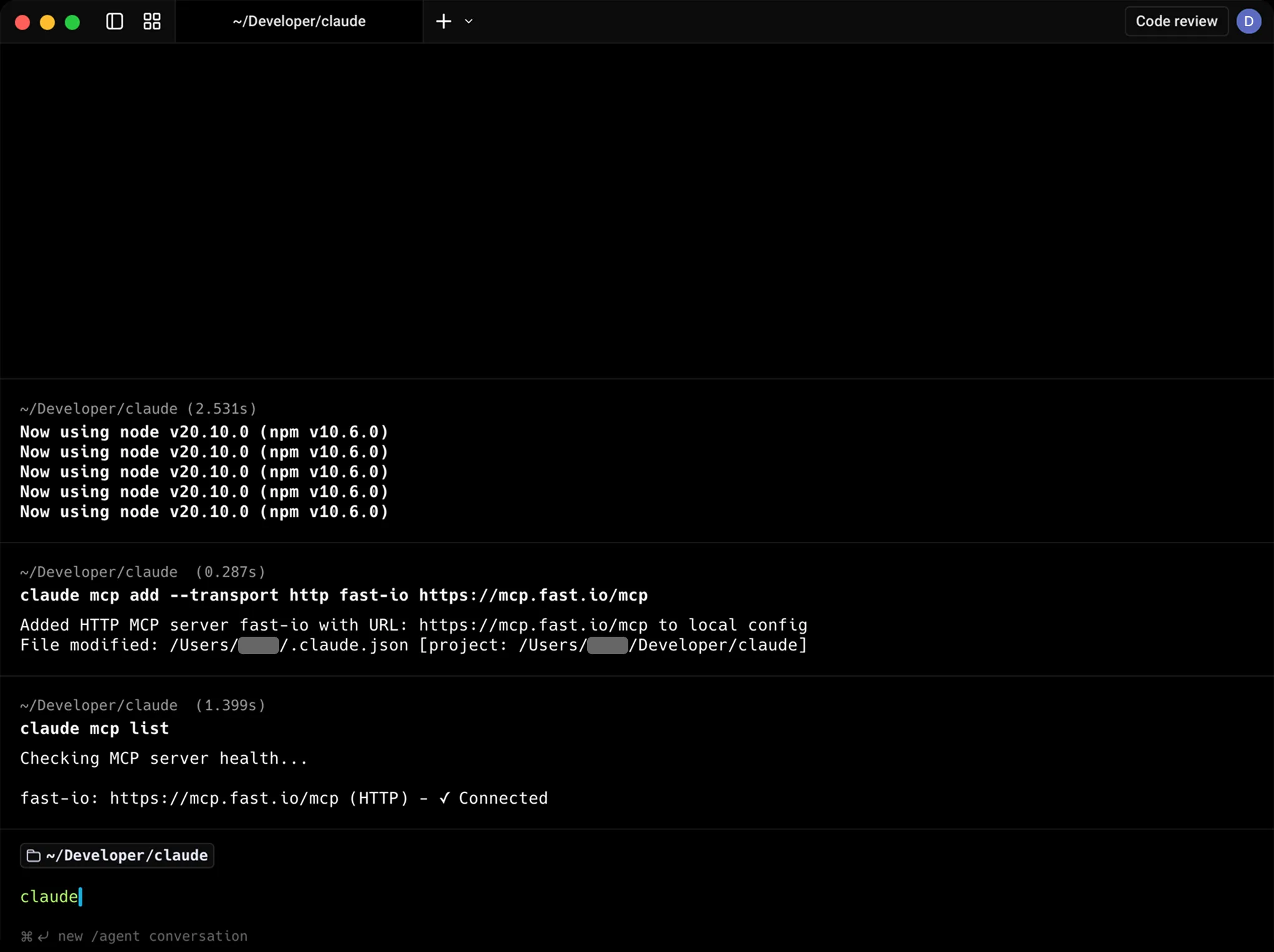Open the ~/Developer/claude tab title dropdown
This screenshot has width=1274, height=952.
point(299,21)
